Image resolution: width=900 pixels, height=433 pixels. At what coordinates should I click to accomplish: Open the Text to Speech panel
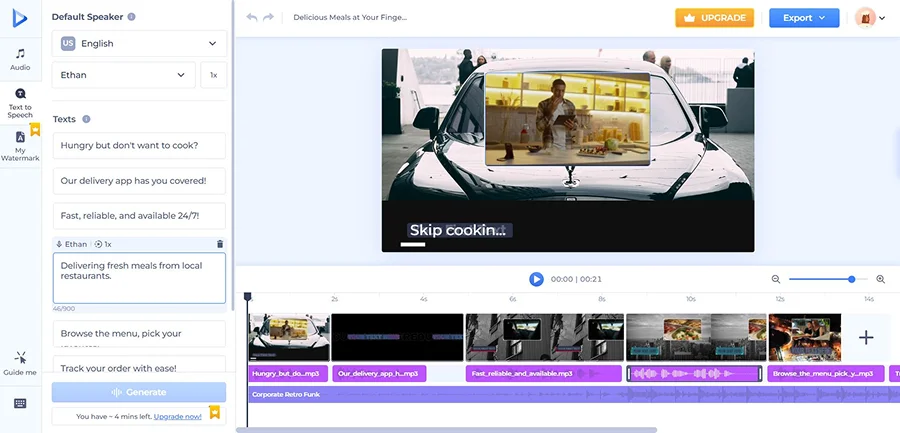pos(20,102)
